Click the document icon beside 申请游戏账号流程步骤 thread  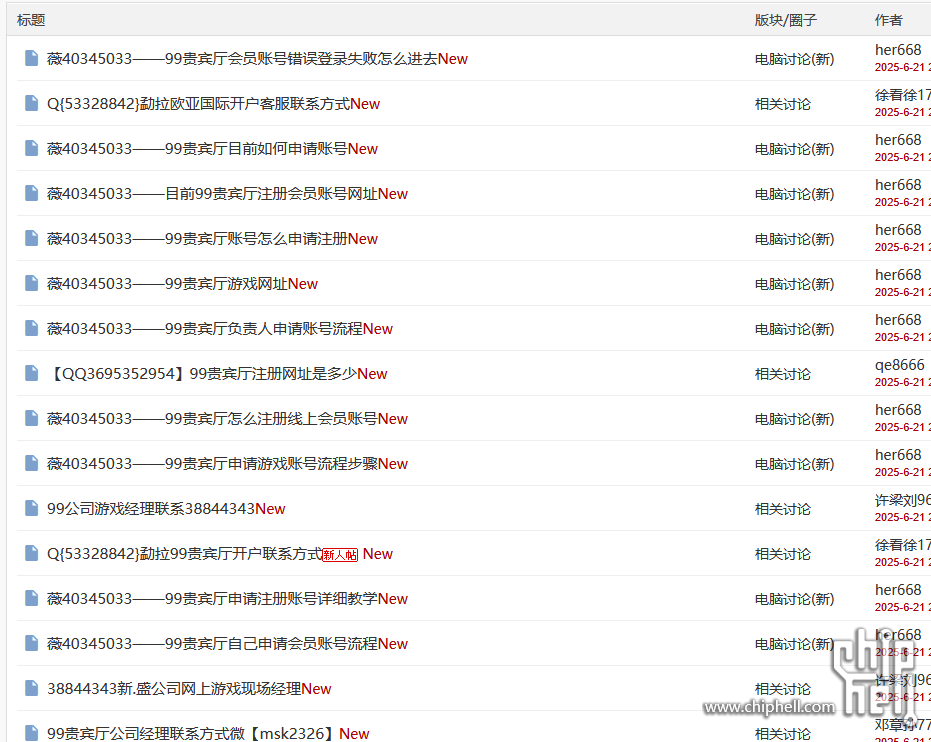(31, 464)
